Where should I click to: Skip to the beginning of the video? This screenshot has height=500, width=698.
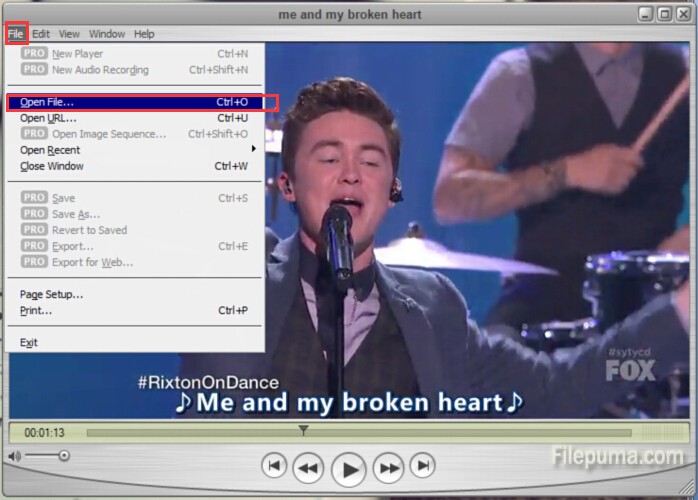(275, 466)
